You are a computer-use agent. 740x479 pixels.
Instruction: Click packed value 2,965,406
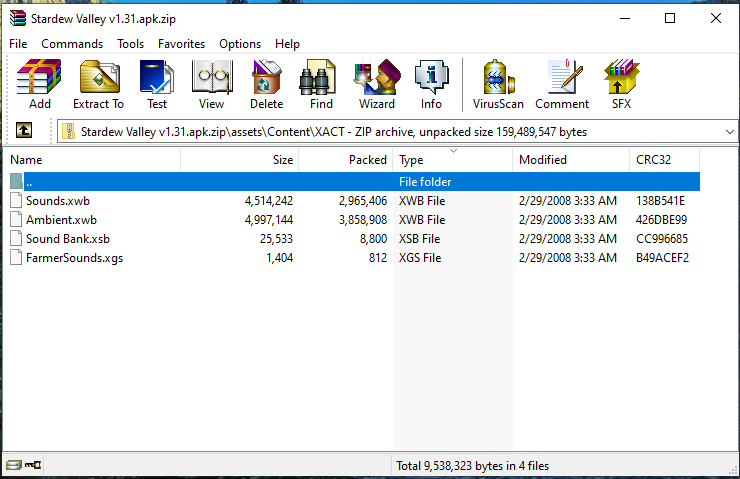(363, 201)
